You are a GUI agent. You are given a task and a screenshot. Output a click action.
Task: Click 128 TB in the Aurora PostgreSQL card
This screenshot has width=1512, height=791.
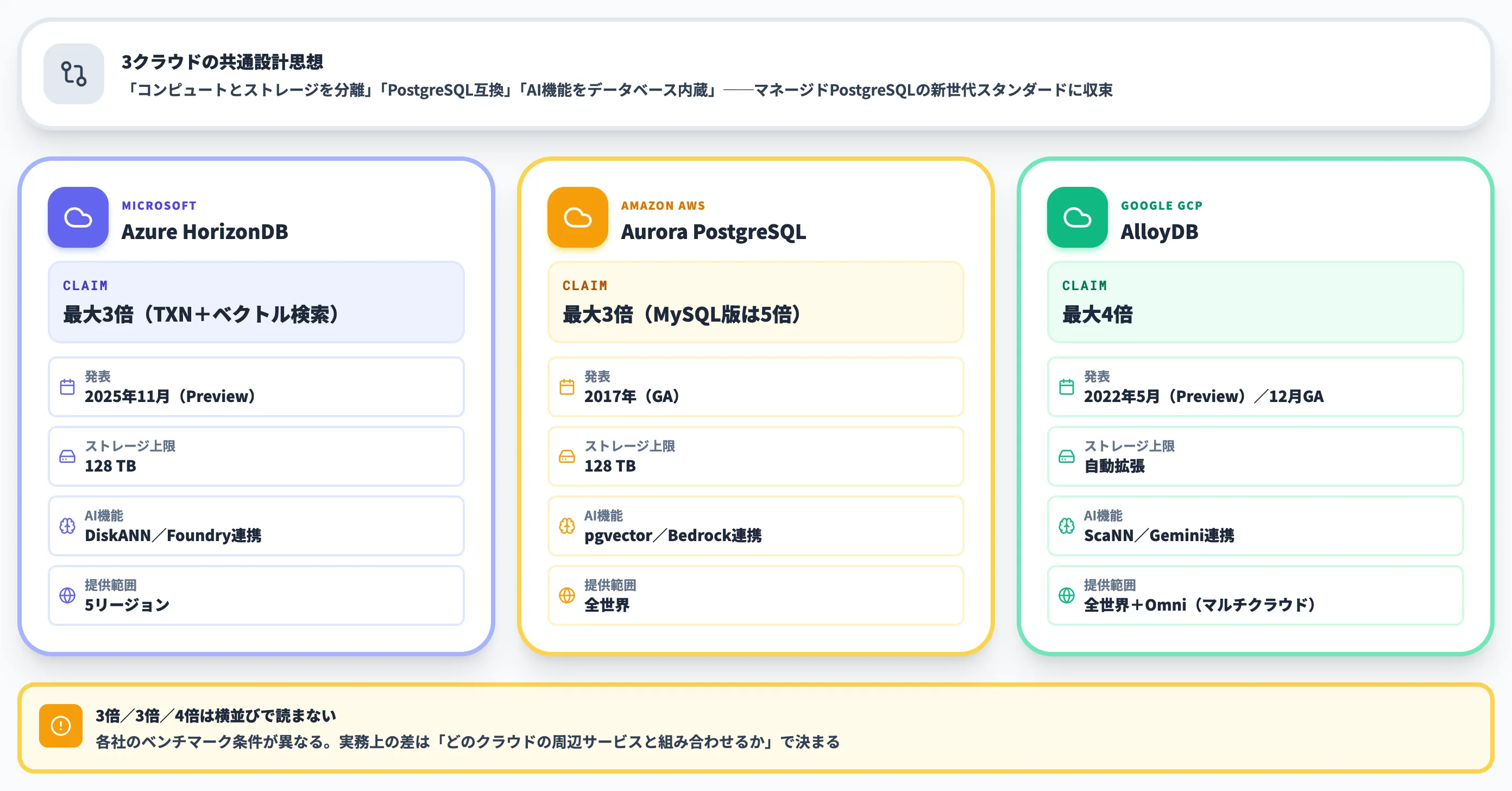coord(610,466)
